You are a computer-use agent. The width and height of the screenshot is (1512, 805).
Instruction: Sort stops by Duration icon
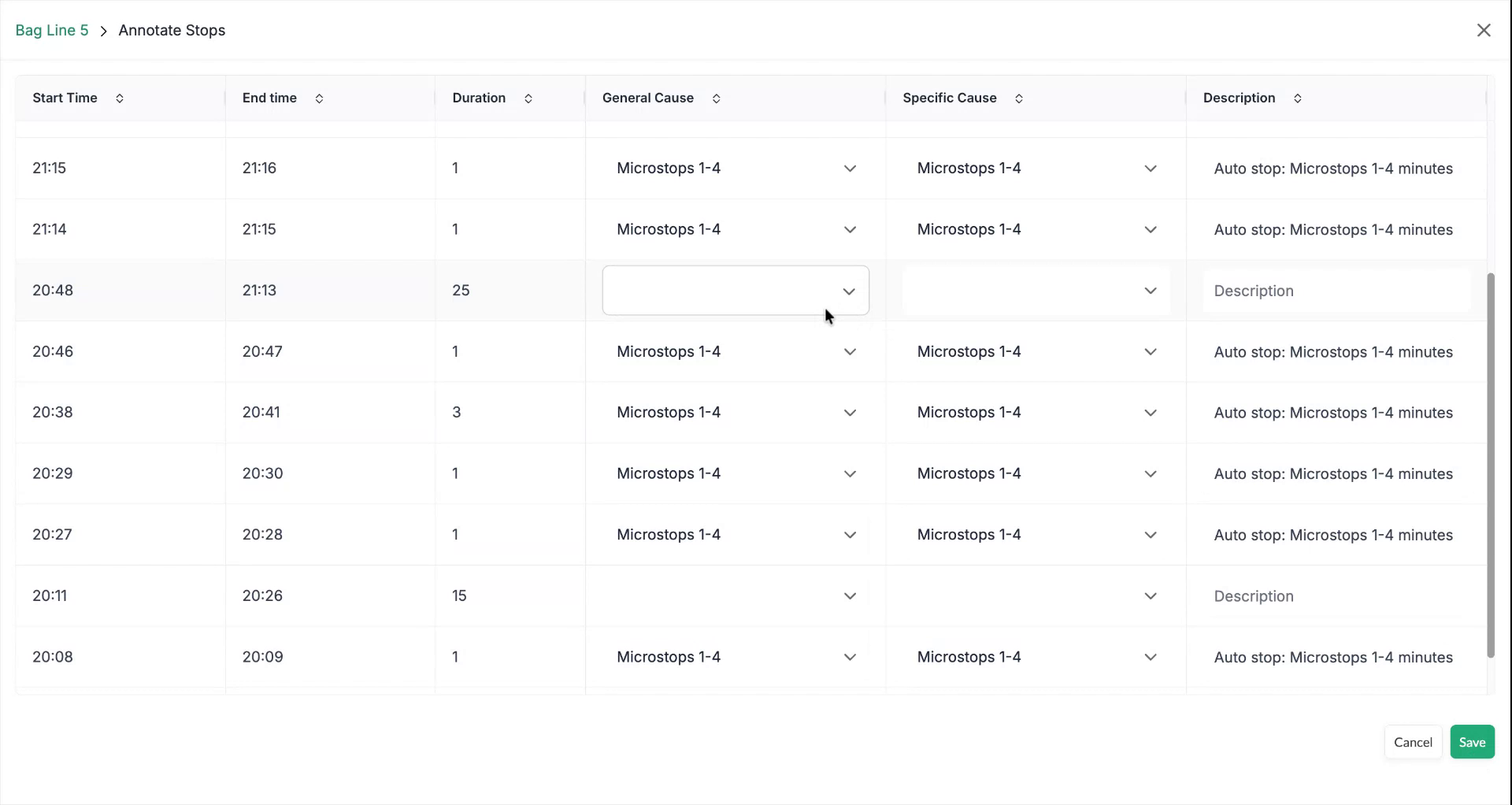[528, 98]
